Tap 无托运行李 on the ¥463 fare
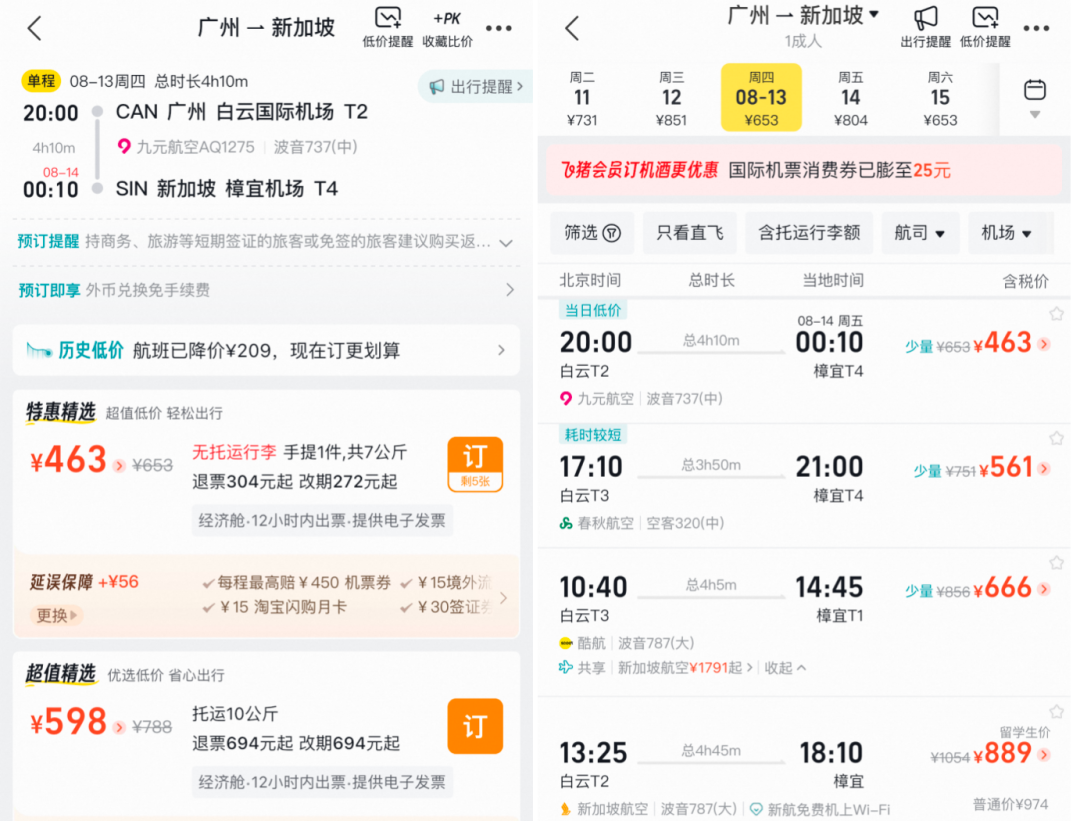The image size is (1080, 821). (x=234, y=452)
